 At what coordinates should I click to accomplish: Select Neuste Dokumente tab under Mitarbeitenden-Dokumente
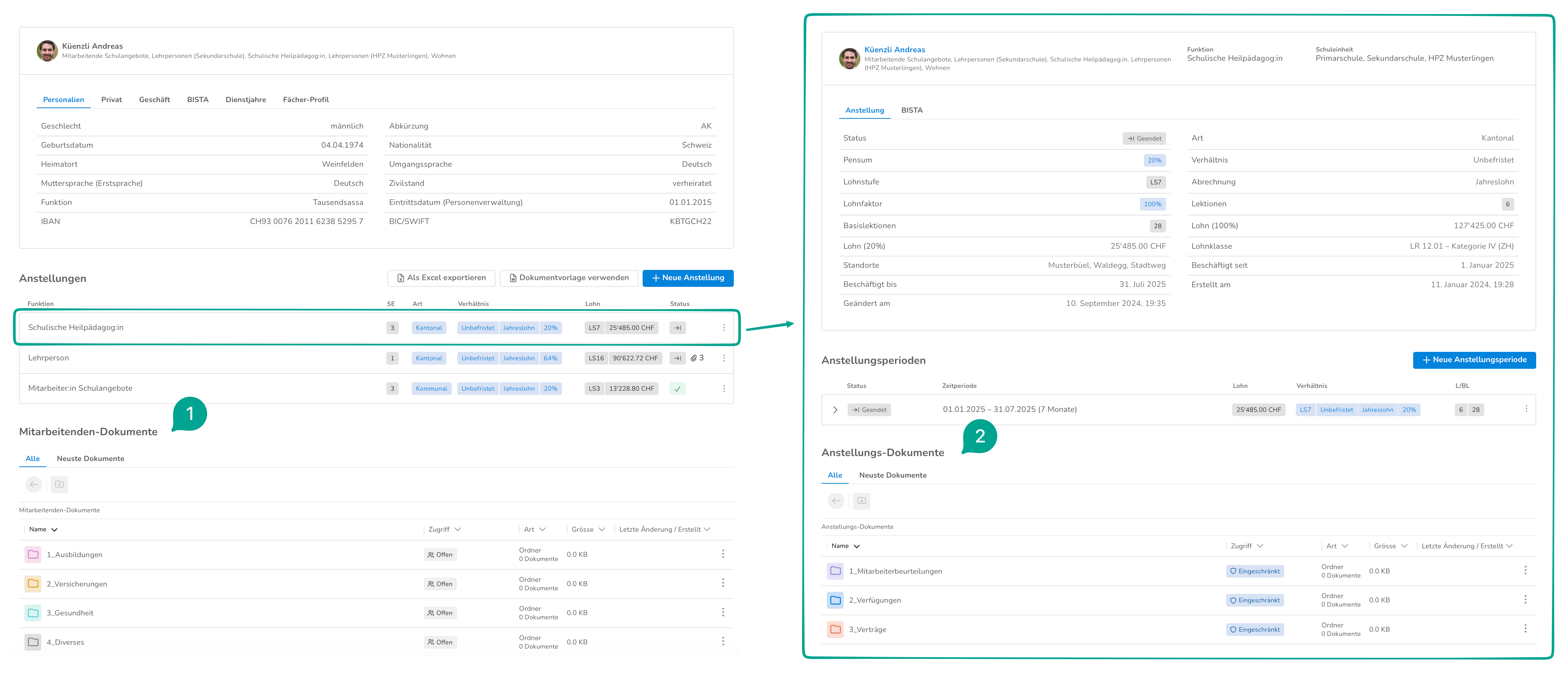(91, 459)
